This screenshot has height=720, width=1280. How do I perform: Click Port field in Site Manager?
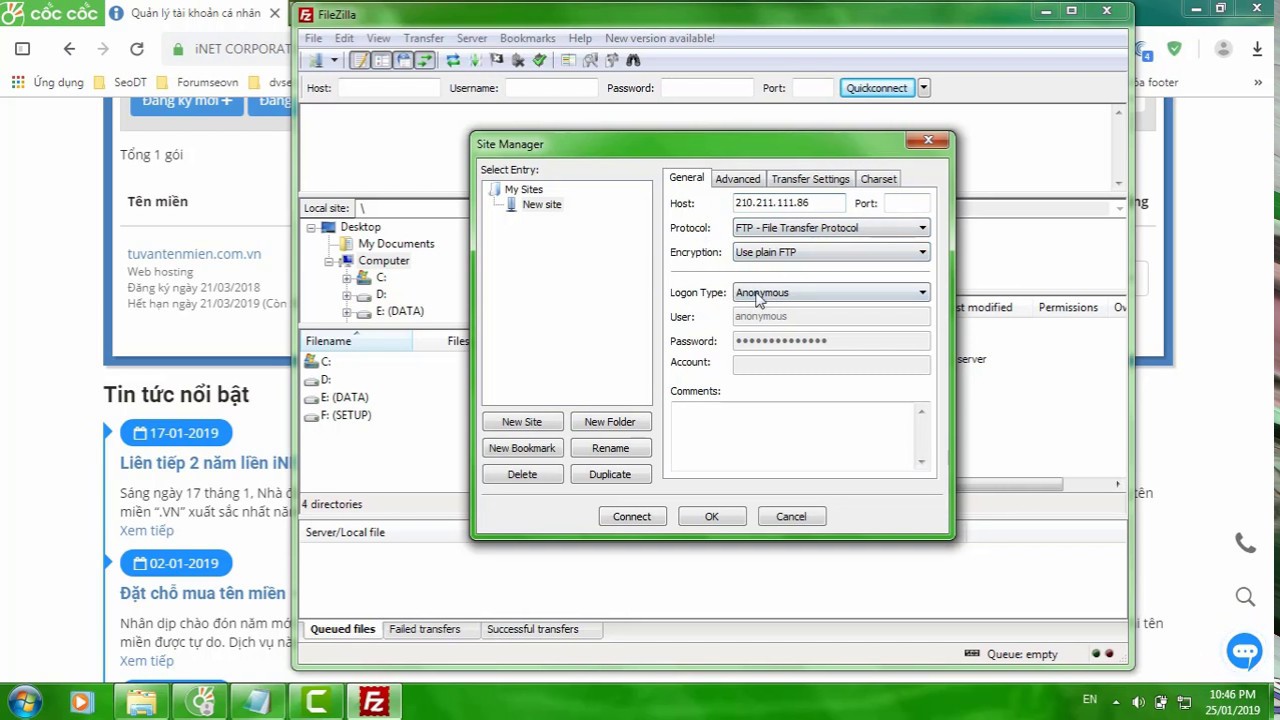pyautogui.click(x=907, y=203)
